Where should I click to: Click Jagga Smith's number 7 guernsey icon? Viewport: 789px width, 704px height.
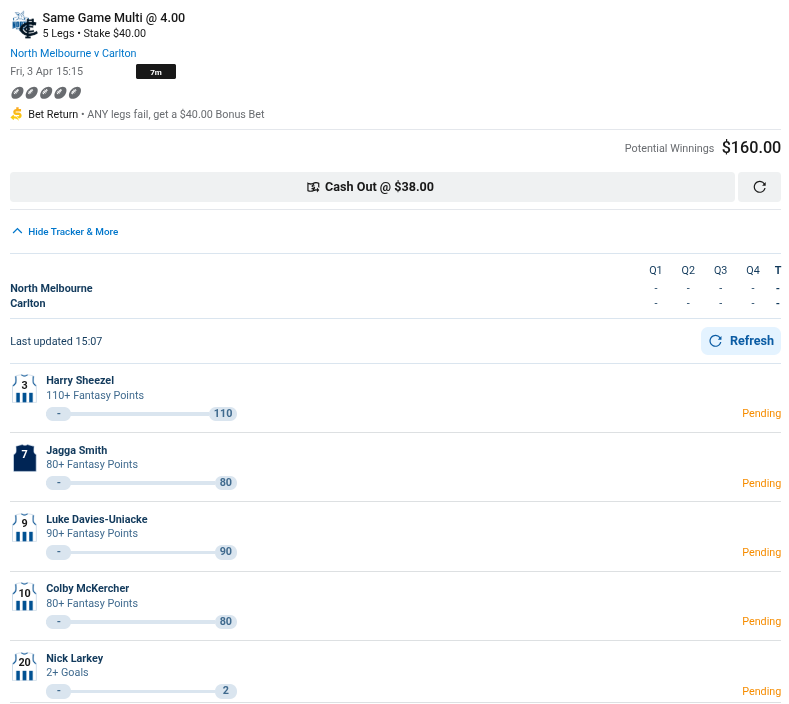(x=24, y=458)
